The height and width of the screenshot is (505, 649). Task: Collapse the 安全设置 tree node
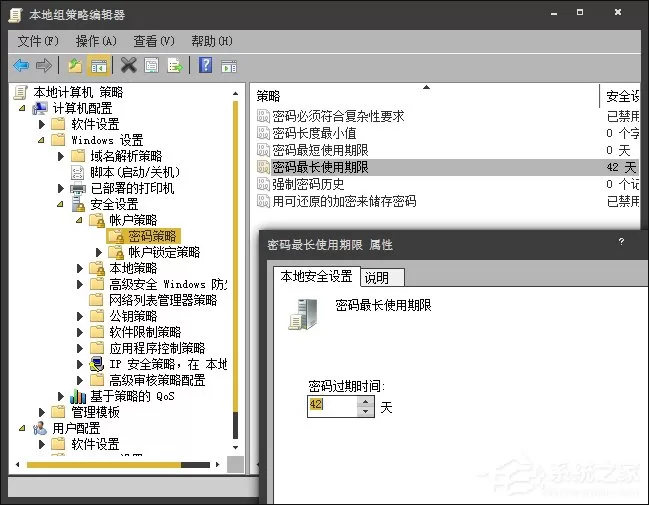[60, 204]
